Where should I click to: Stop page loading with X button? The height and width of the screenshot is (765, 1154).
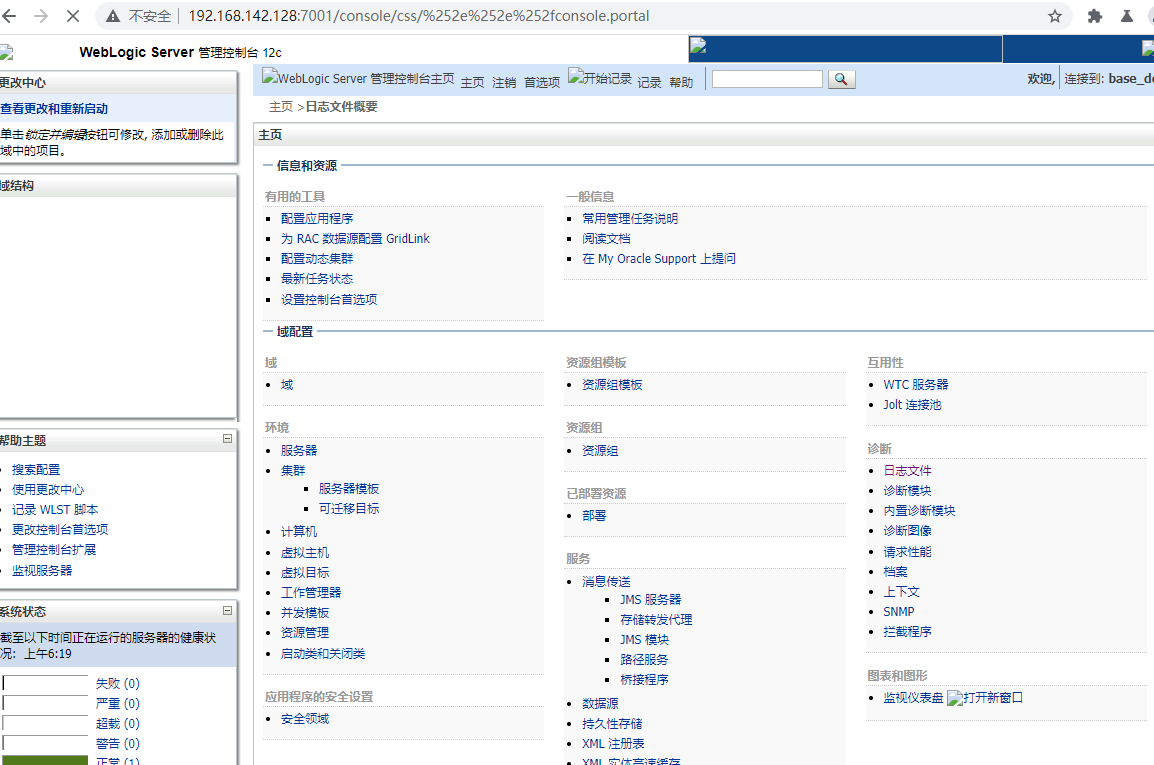pyautogui.click(x=73, y=15)
